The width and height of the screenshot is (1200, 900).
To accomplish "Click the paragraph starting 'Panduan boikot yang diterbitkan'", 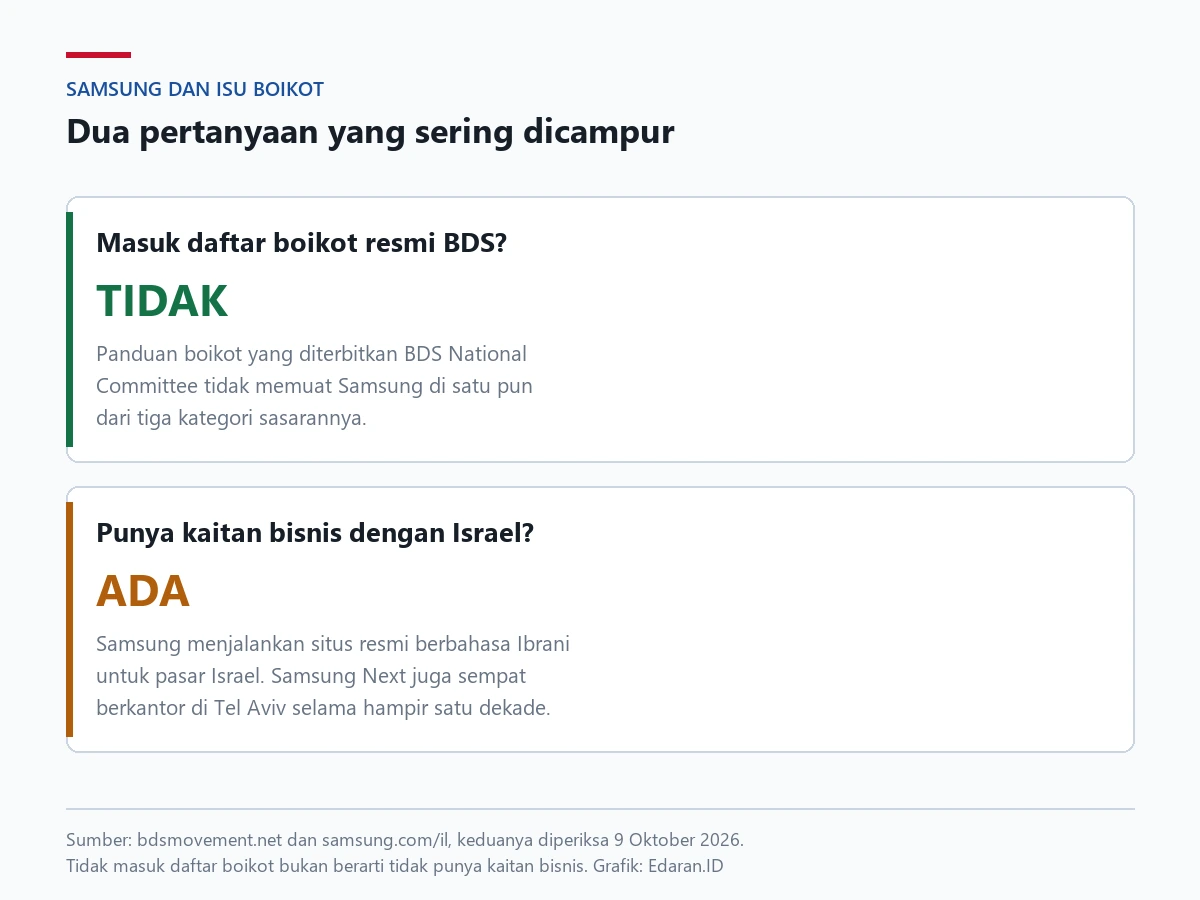I will (314, 386).
